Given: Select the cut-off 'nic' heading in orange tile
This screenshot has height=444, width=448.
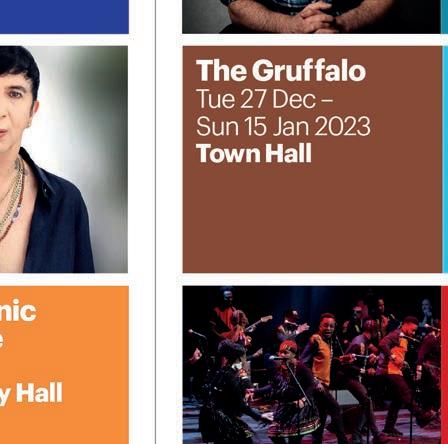Looking at the screenshot, I should [x=18, y=311].
